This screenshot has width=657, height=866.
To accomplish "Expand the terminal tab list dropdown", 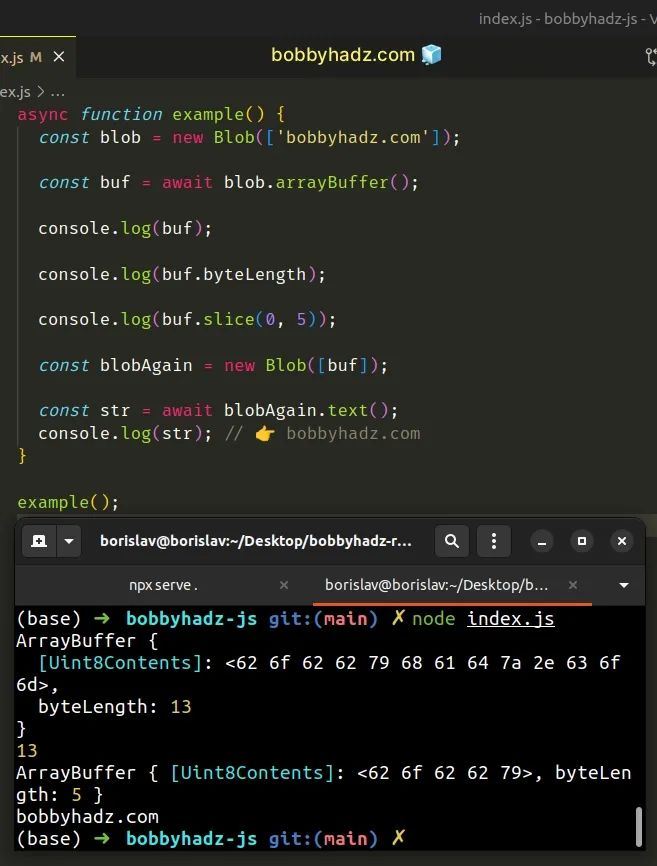I will pyautogui.click(x=624, y=585).
